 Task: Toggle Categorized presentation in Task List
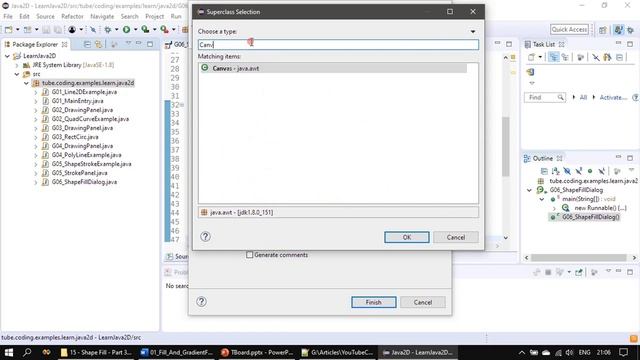point(553,57)
